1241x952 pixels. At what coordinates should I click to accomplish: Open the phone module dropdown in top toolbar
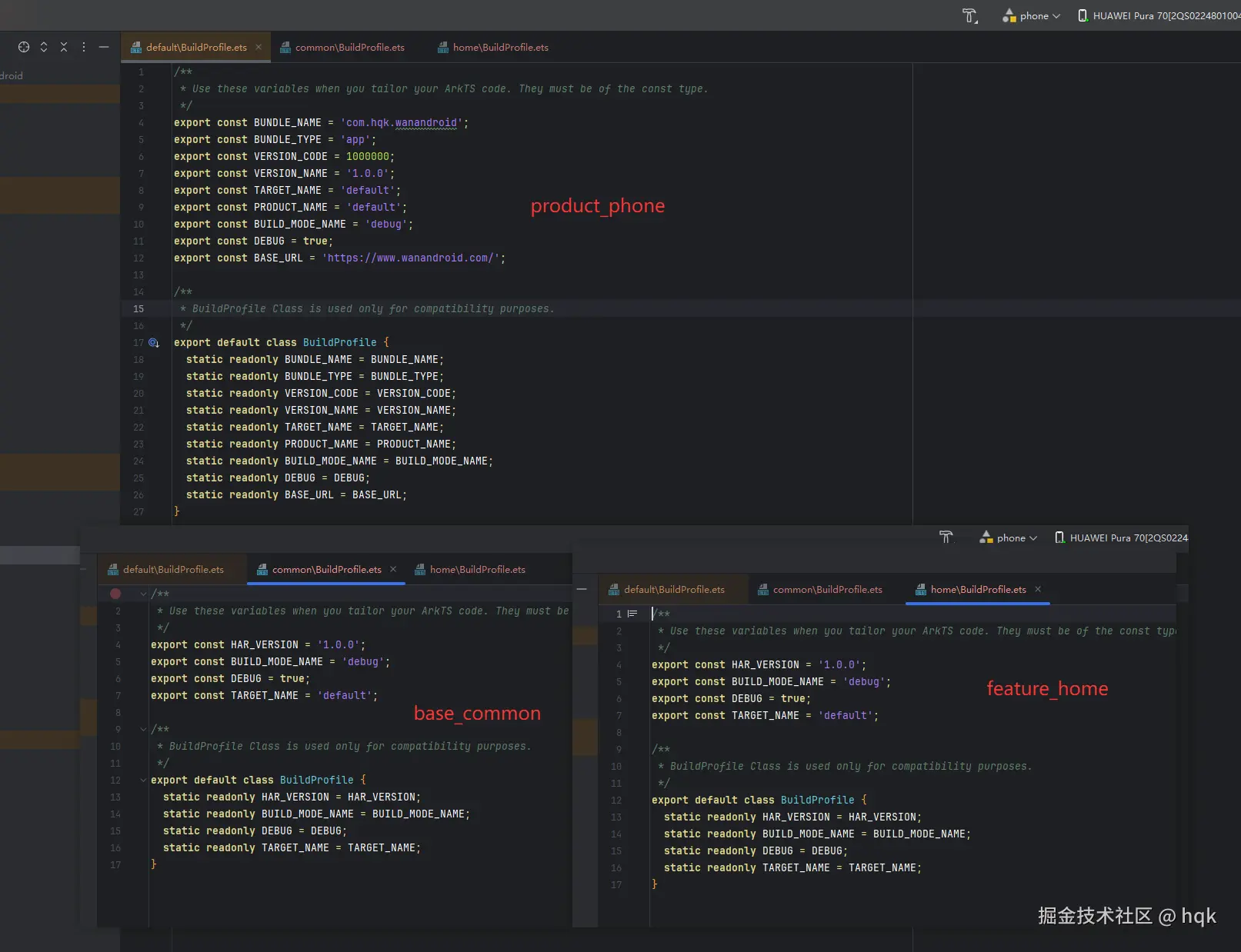point(1032,15)
